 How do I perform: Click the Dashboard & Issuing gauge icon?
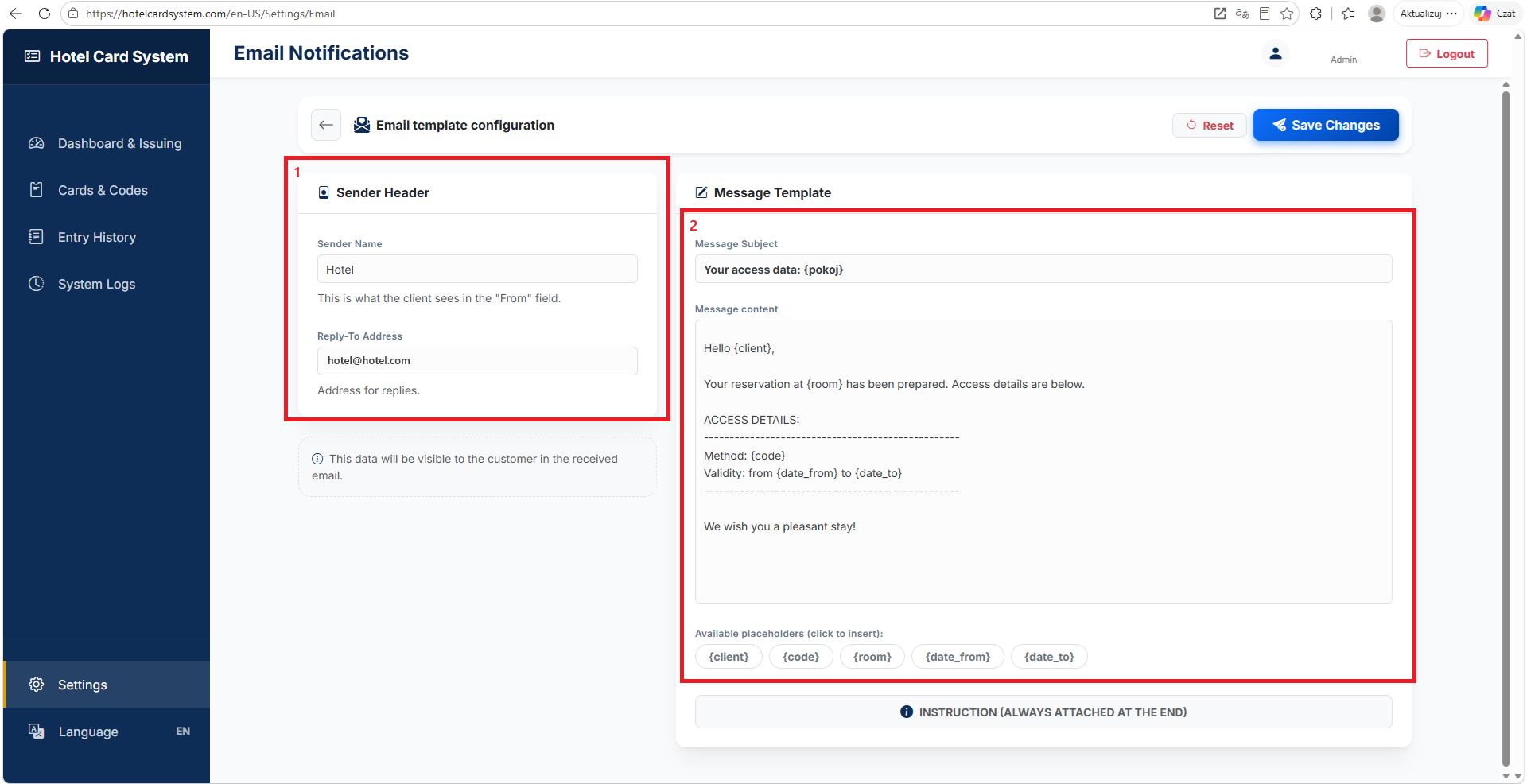coord(37,143)
